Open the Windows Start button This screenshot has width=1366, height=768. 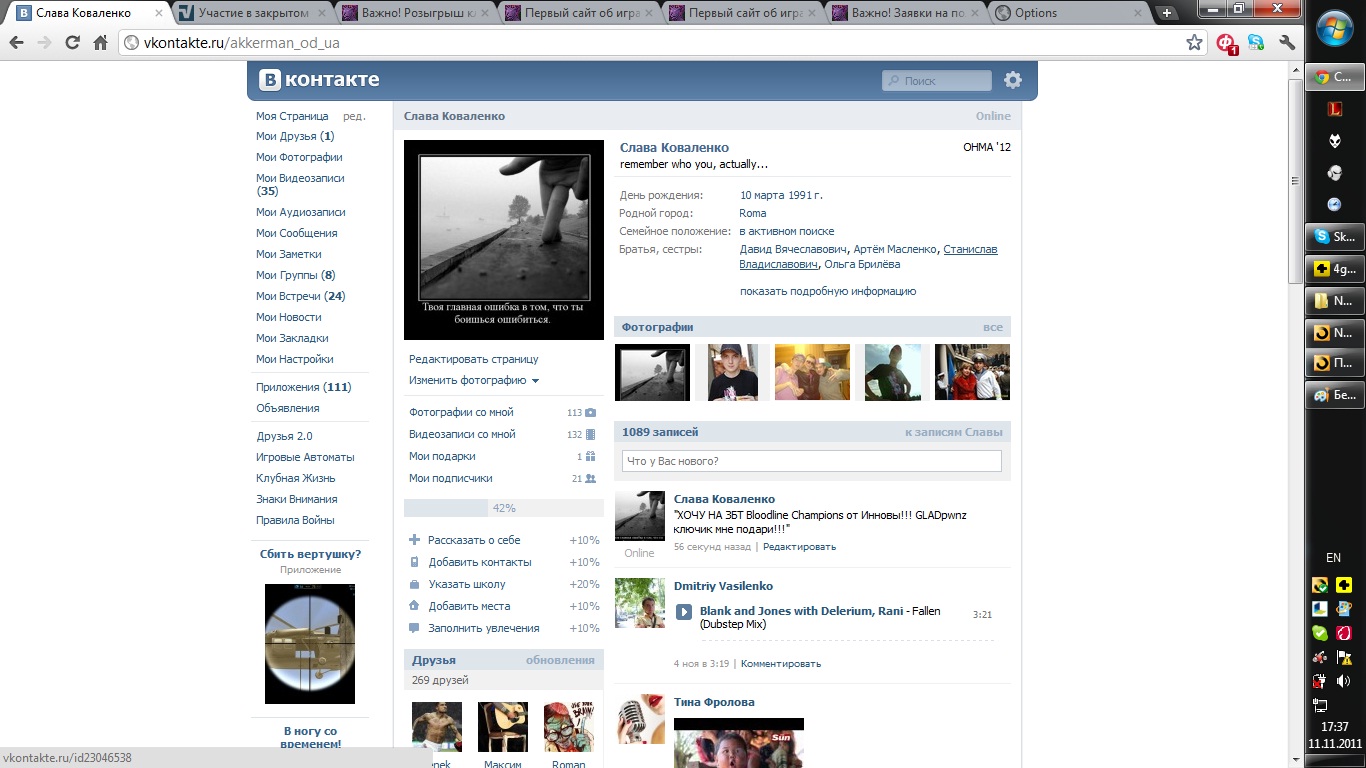pos(1334,30)
